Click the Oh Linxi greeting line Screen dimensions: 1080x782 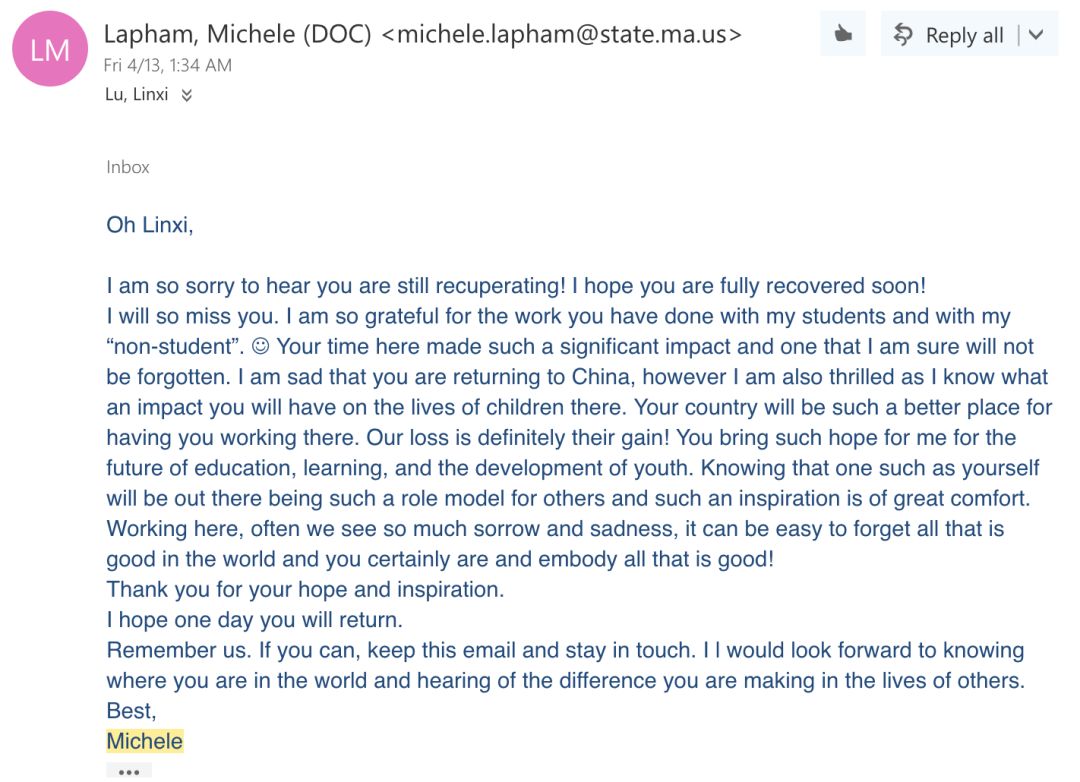coord(149,225)
